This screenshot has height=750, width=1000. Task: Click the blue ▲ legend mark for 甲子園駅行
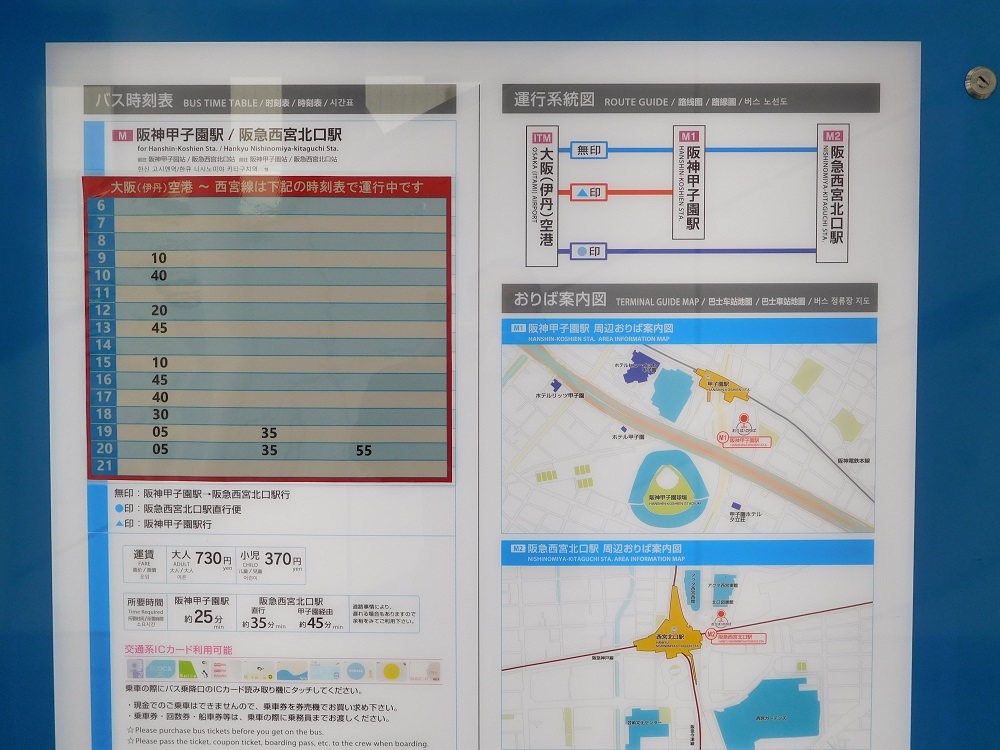119,524
